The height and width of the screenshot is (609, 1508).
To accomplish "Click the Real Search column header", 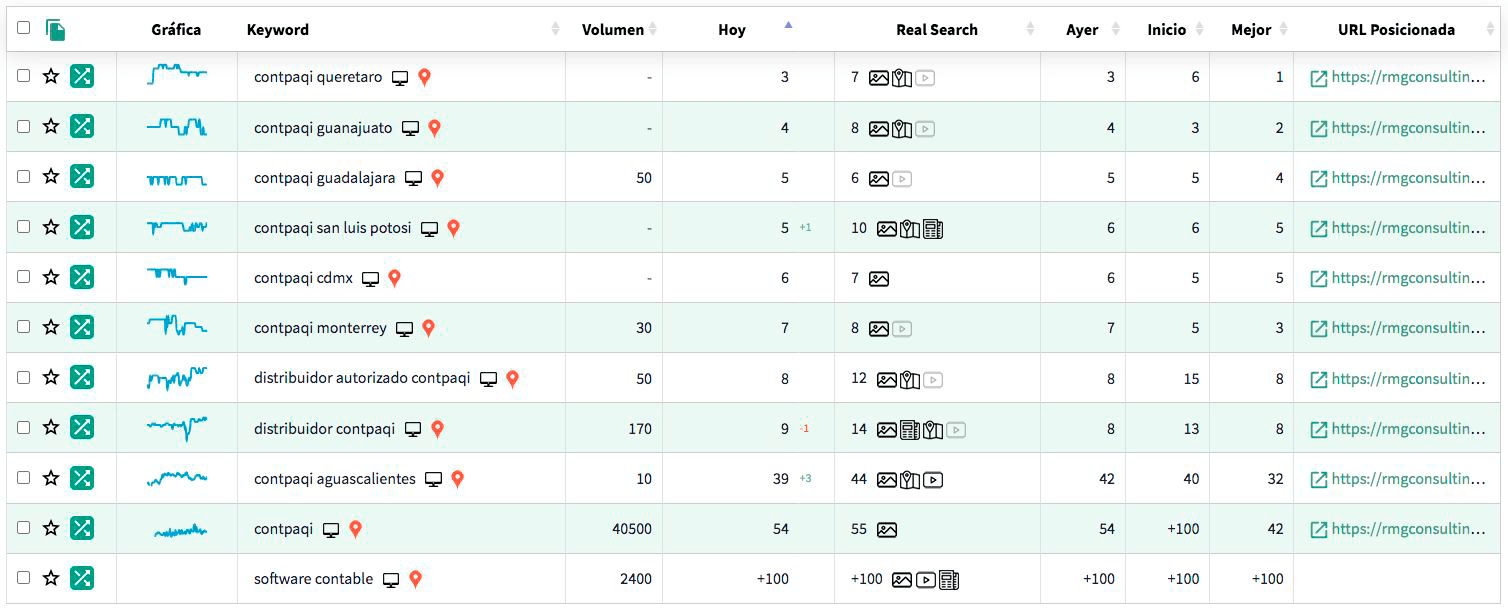I will (x=937, y=30).
